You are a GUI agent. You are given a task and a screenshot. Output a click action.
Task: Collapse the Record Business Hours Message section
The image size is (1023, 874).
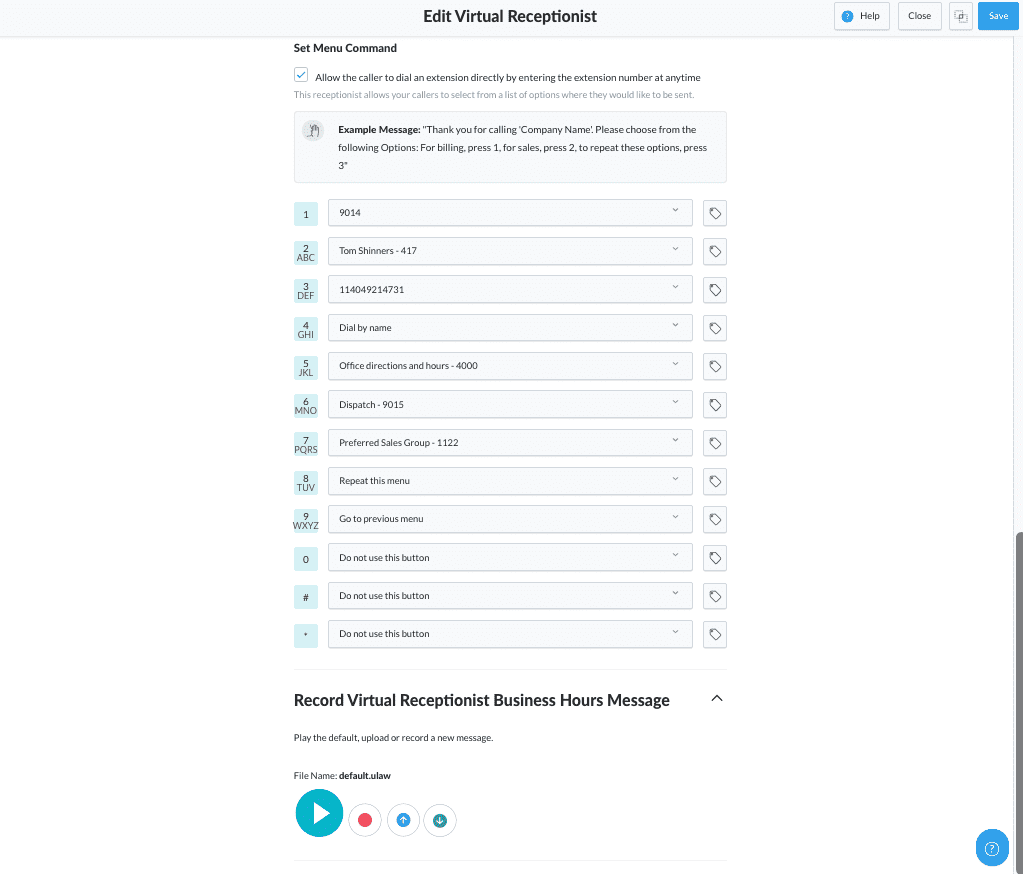(716, 699)
